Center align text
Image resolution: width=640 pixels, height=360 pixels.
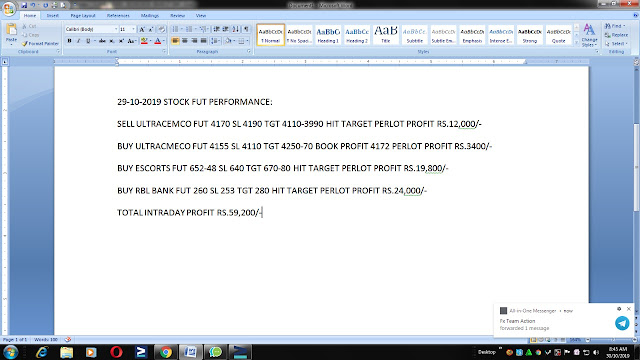[x=184, y=41]
